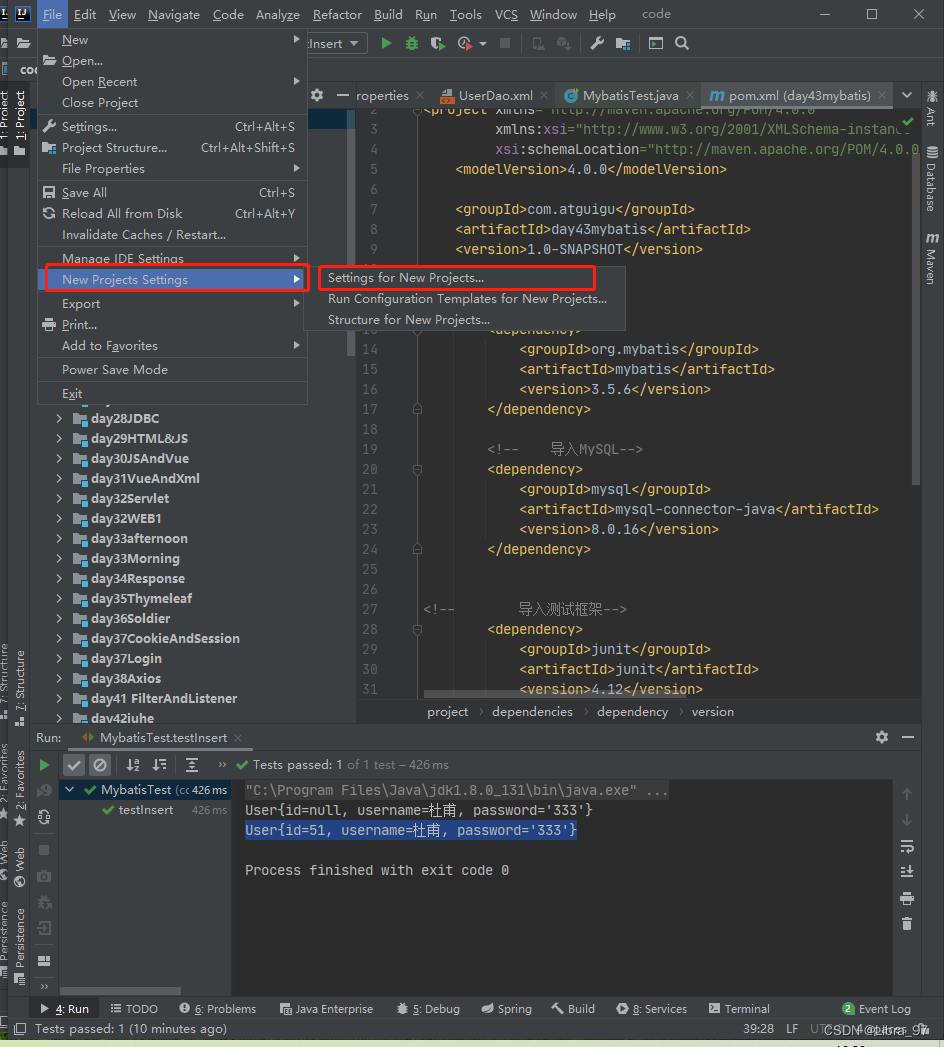Close the pom.xml editor tab
This screenshot has height=1047, width=944.
[882, 95]
